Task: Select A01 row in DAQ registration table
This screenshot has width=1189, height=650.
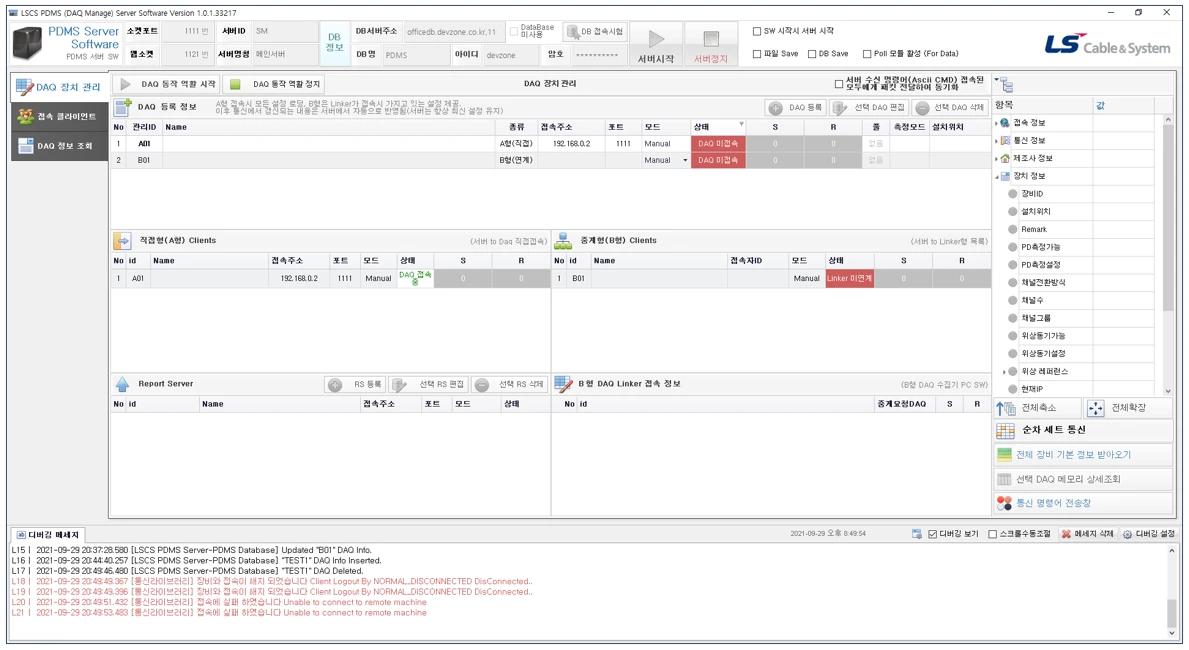Action: click(x=551, y=143)
